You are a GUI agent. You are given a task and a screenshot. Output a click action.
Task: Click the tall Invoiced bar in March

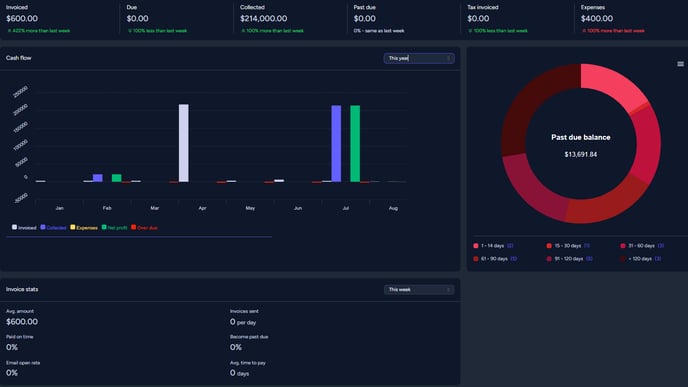183,143
